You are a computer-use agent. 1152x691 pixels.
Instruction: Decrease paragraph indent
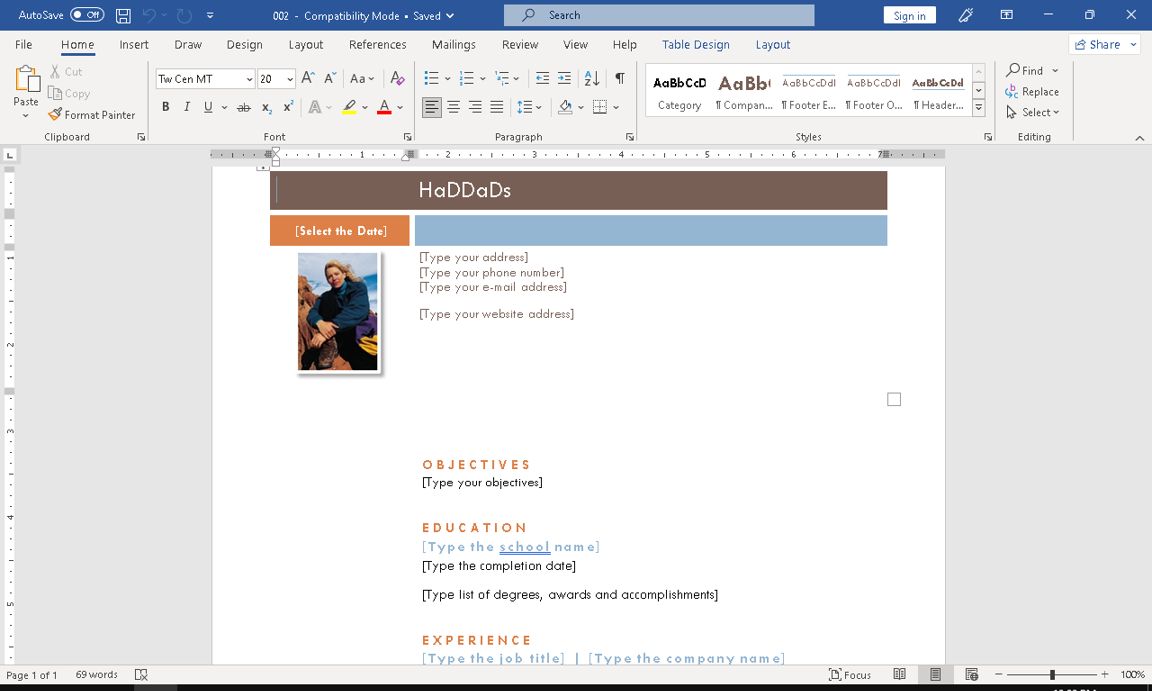(x=542, y=78)
